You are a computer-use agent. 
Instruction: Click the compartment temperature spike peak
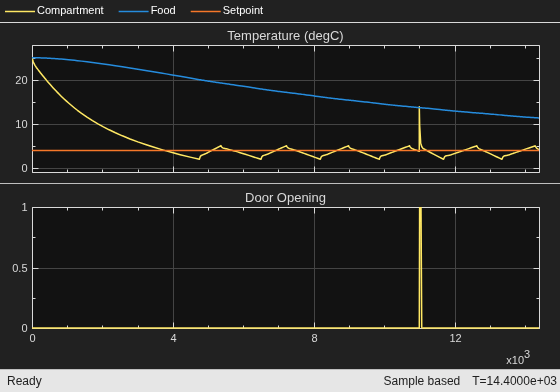click(x=419, y=107)
